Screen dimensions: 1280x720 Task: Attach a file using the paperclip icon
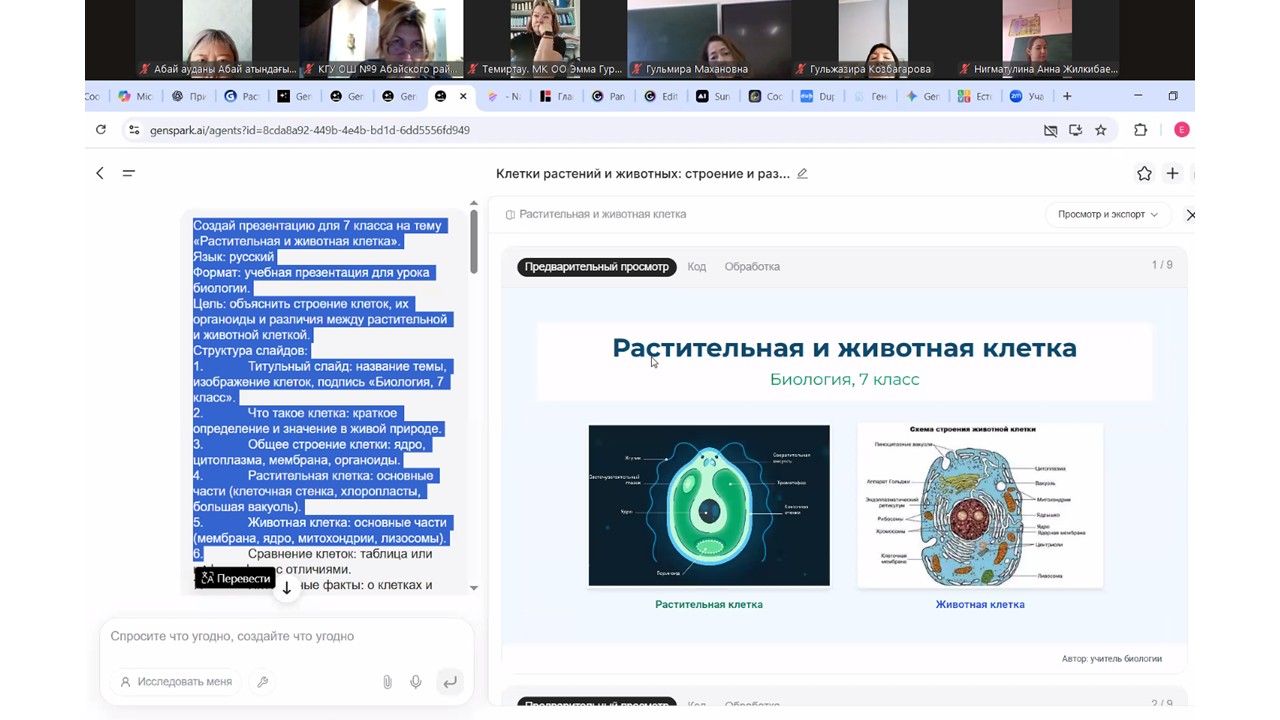click(x=387, y=682)
